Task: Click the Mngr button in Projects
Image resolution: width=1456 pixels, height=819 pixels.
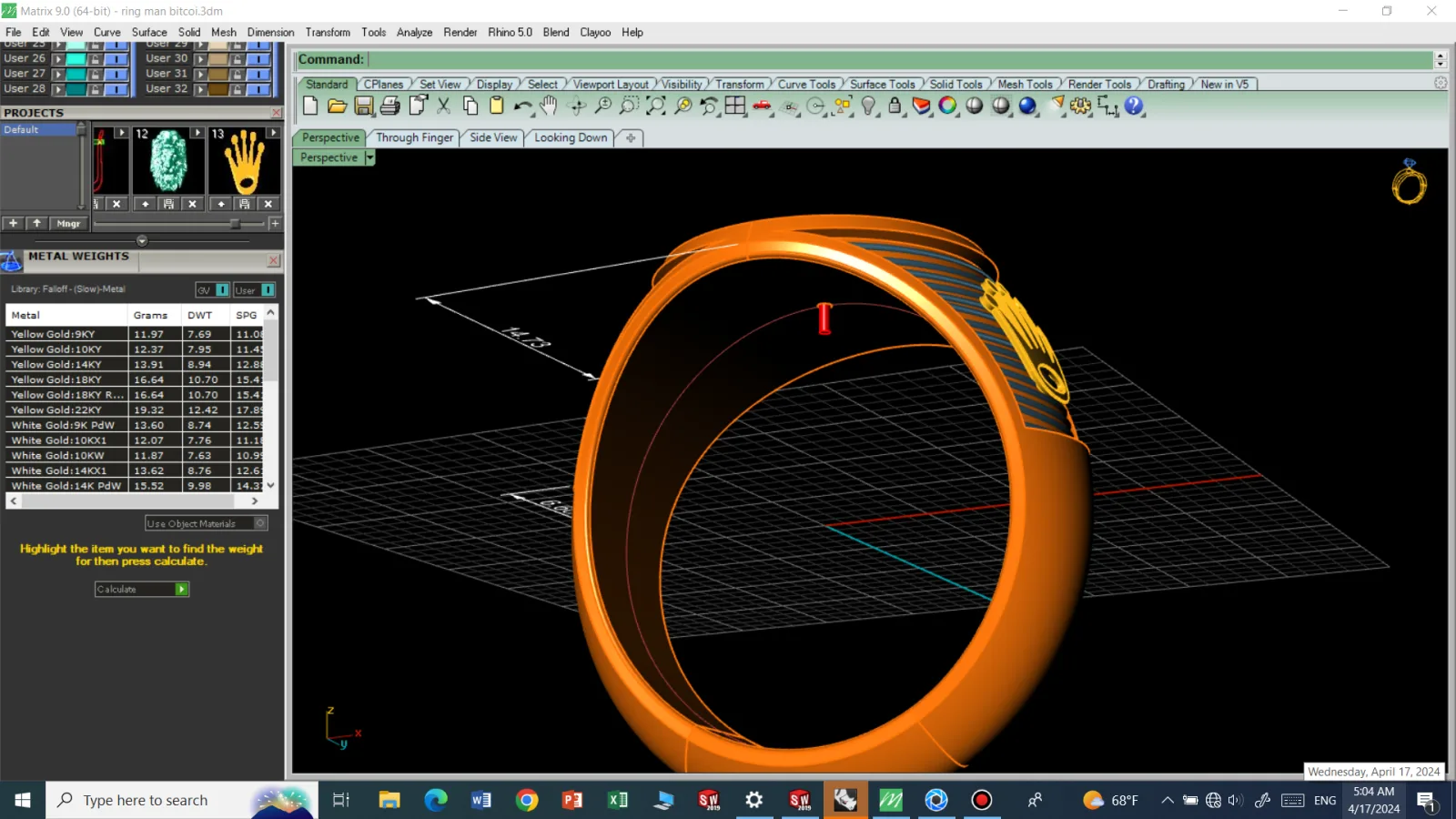Action: [x=68, y=223]
